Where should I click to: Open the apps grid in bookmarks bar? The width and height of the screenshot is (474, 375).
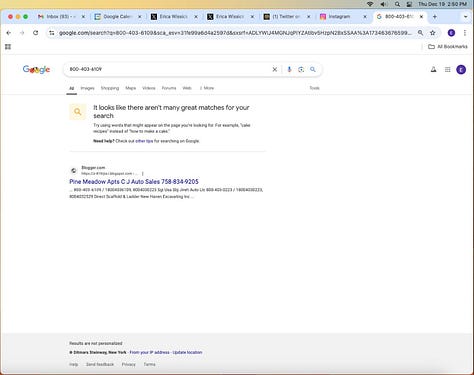(x=8, y=47)
